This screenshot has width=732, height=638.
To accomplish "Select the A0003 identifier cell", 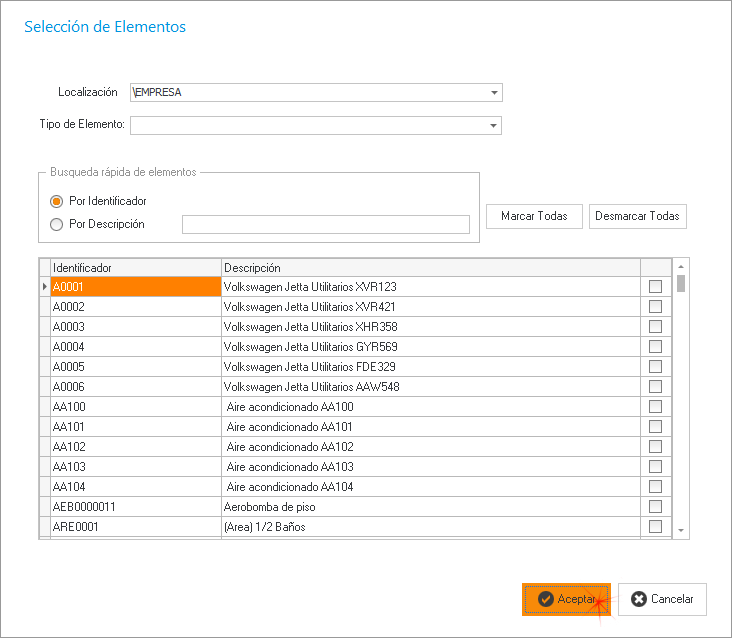I will point(135,327).
